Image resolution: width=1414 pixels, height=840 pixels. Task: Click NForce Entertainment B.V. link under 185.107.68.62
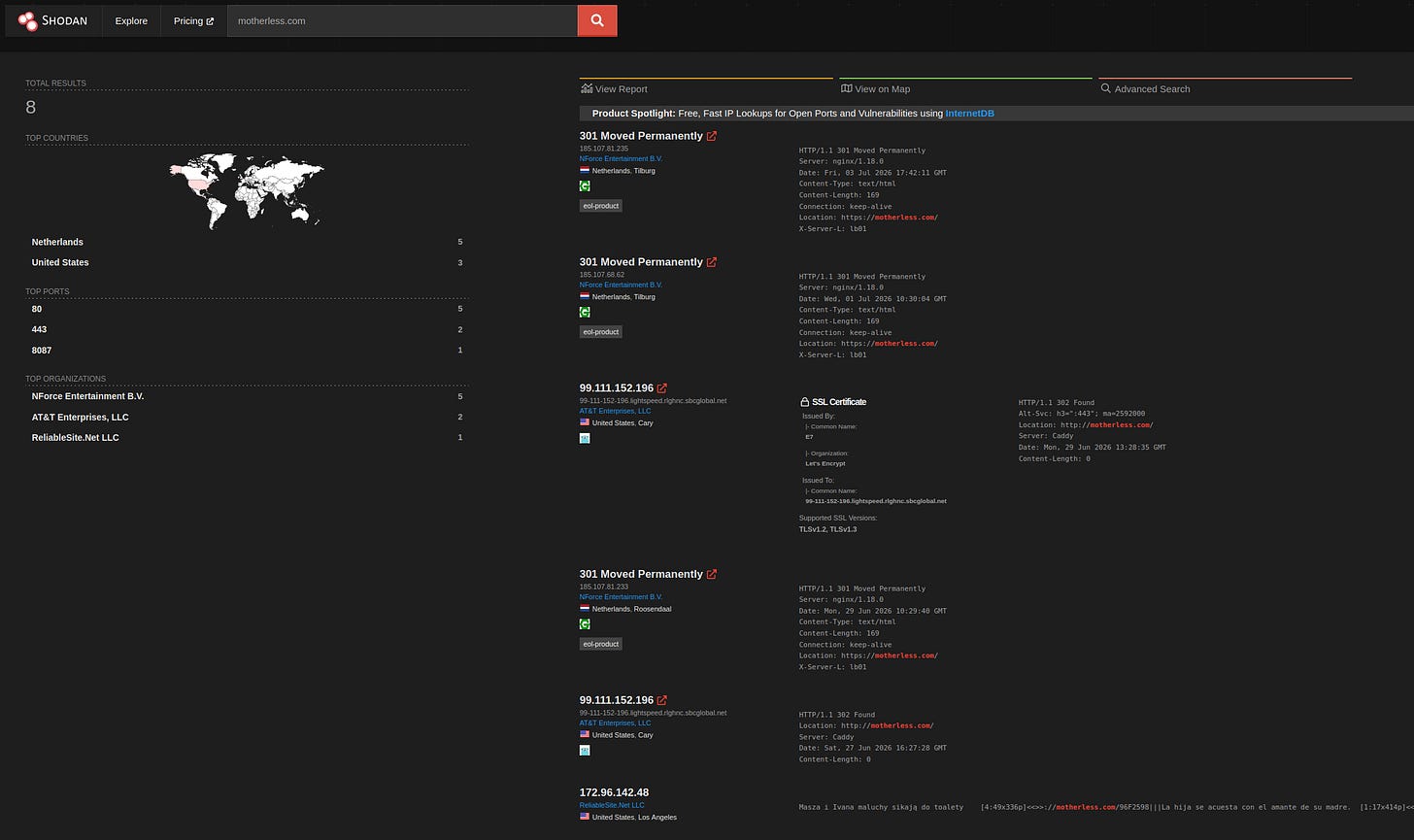(x=621, y=285)
